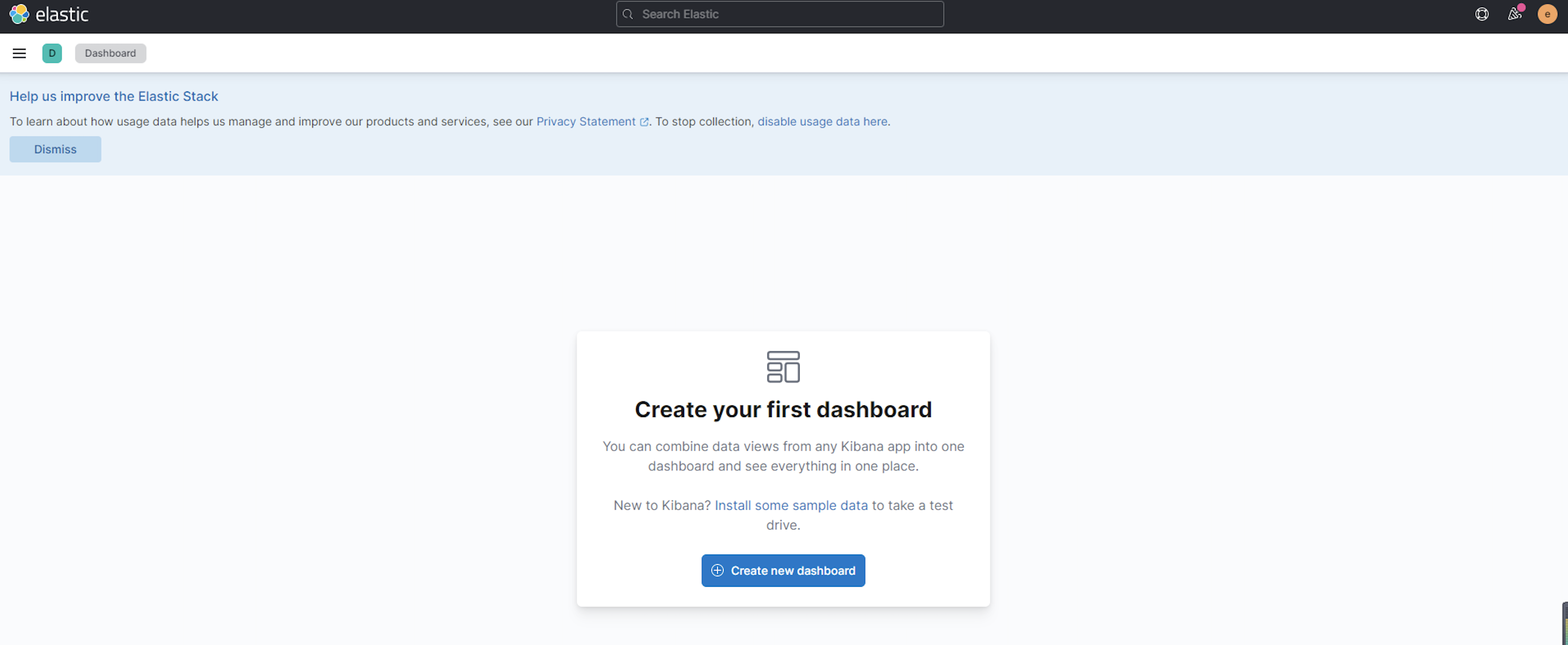
Task: Click the plus circle icon on the create button
Action: click(x=718, y=570)
